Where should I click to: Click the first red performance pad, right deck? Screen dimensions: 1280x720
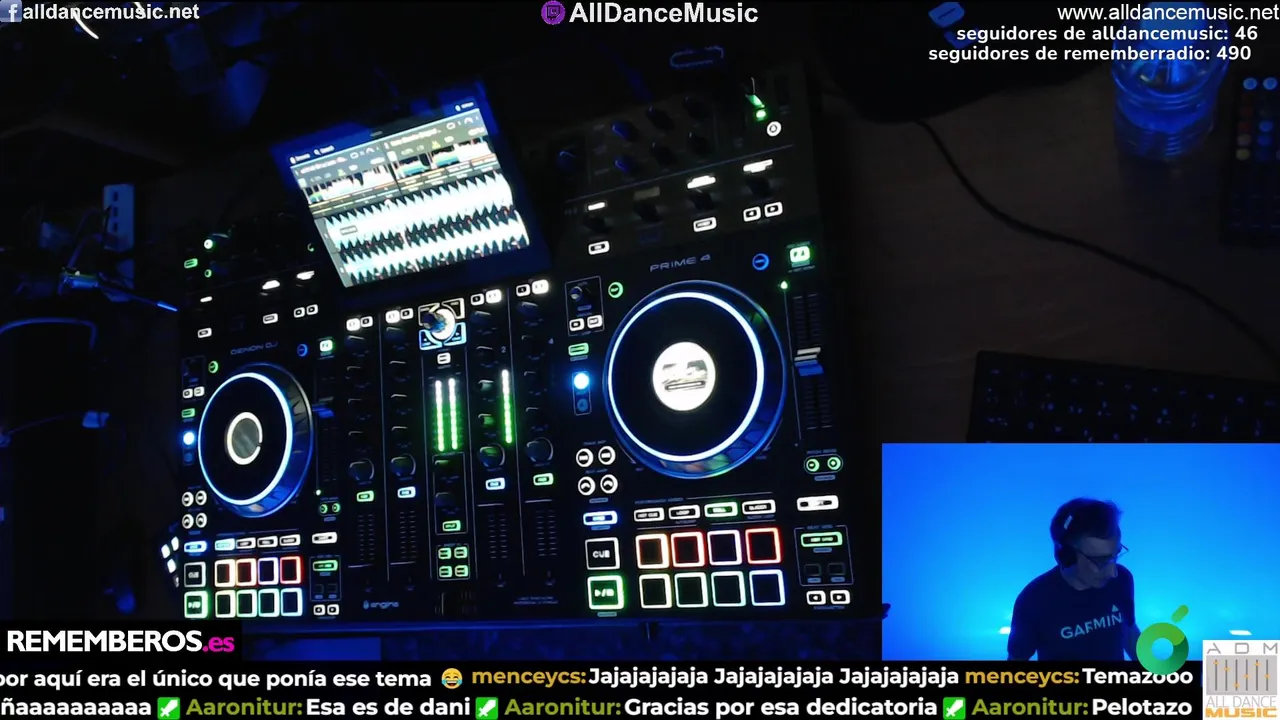(x=651, y=550)
